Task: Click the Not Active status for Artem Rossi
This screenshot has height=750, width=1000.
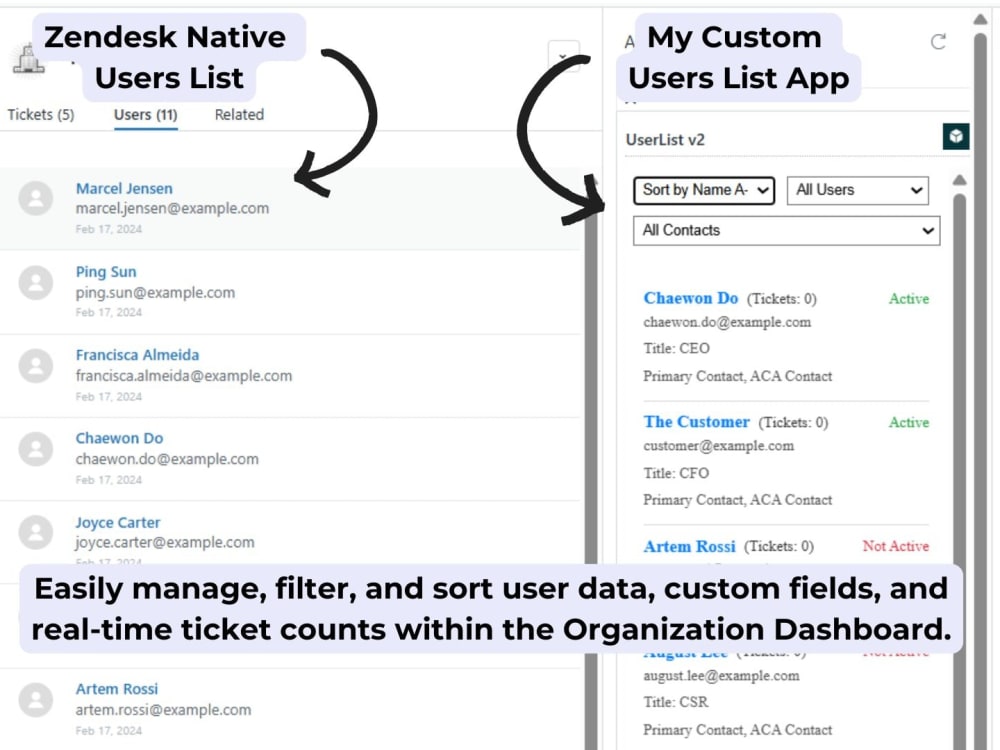Action: [x=895, y=546]
